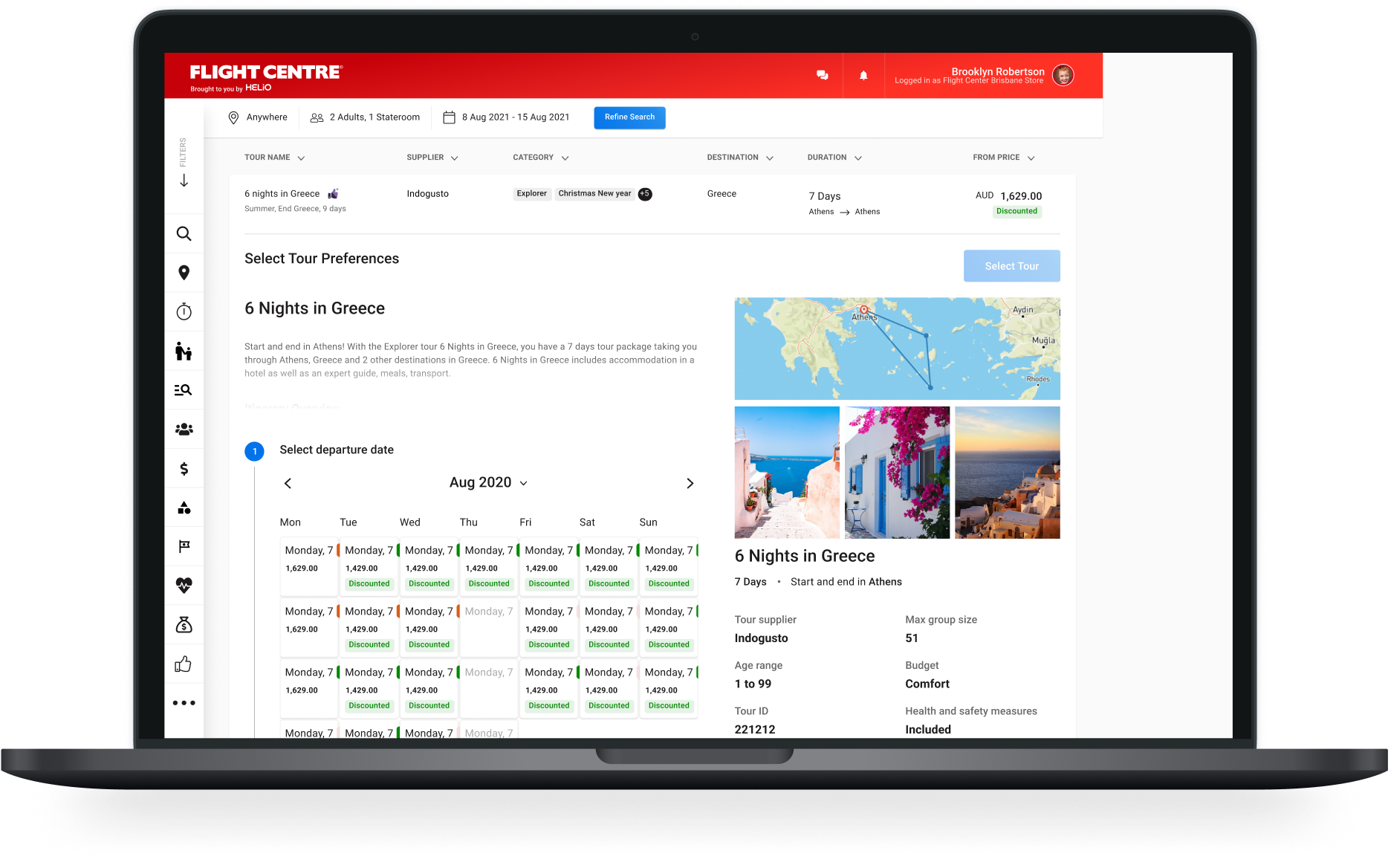Open the dollar price filter
This screenshot has height=868, width=1391.
[x=184, y=469]
